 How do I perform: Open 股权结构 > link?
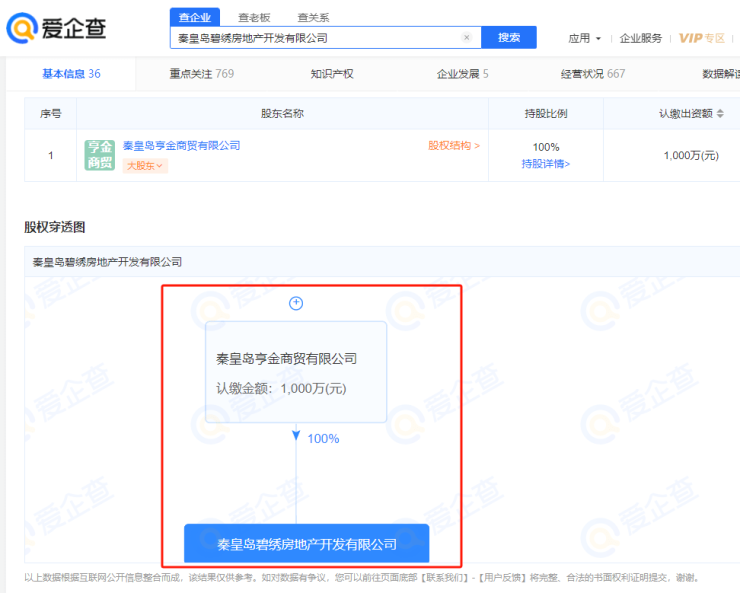(x=454, y=145)
